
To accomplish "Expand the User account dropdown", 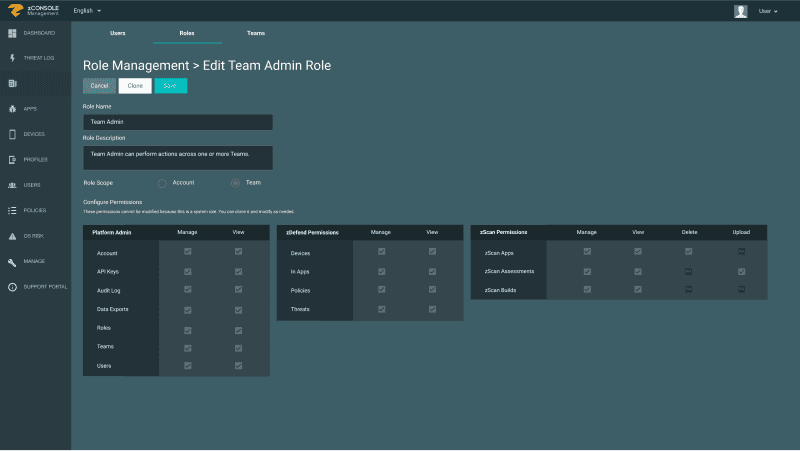I will [770, 11].
